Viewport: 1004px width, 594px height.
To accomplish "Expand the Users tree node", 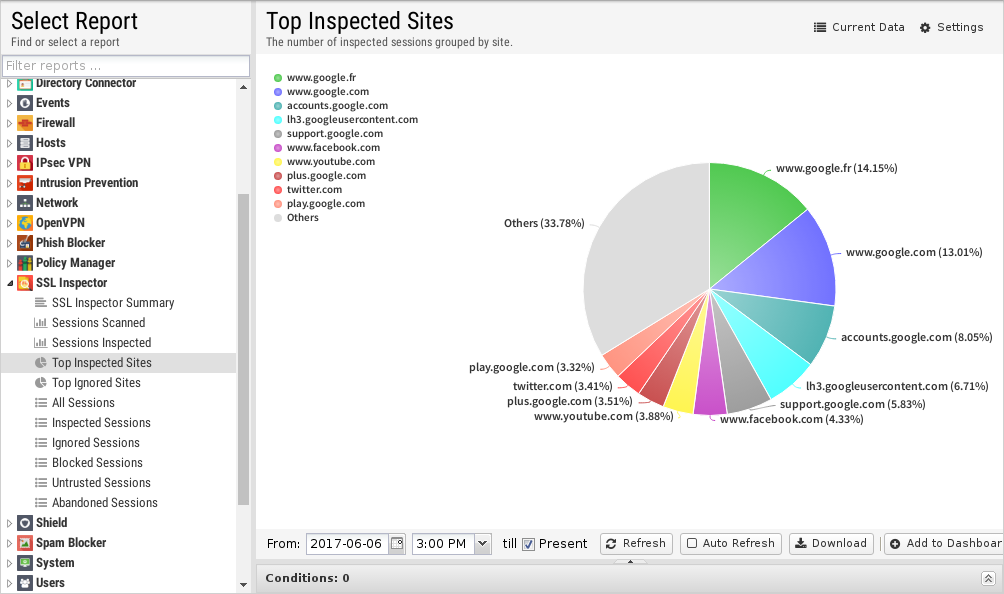I will point(10,583).
